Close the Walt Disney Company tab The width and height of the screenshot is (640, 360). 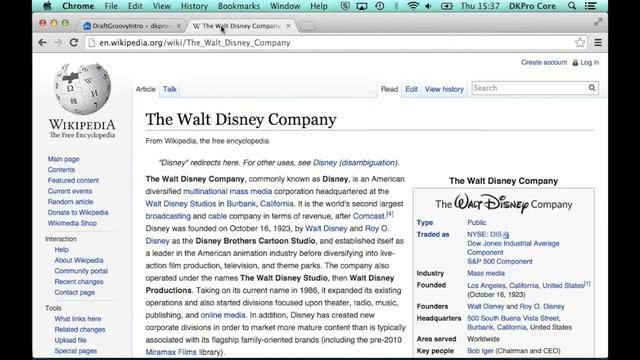click(289, 26)
